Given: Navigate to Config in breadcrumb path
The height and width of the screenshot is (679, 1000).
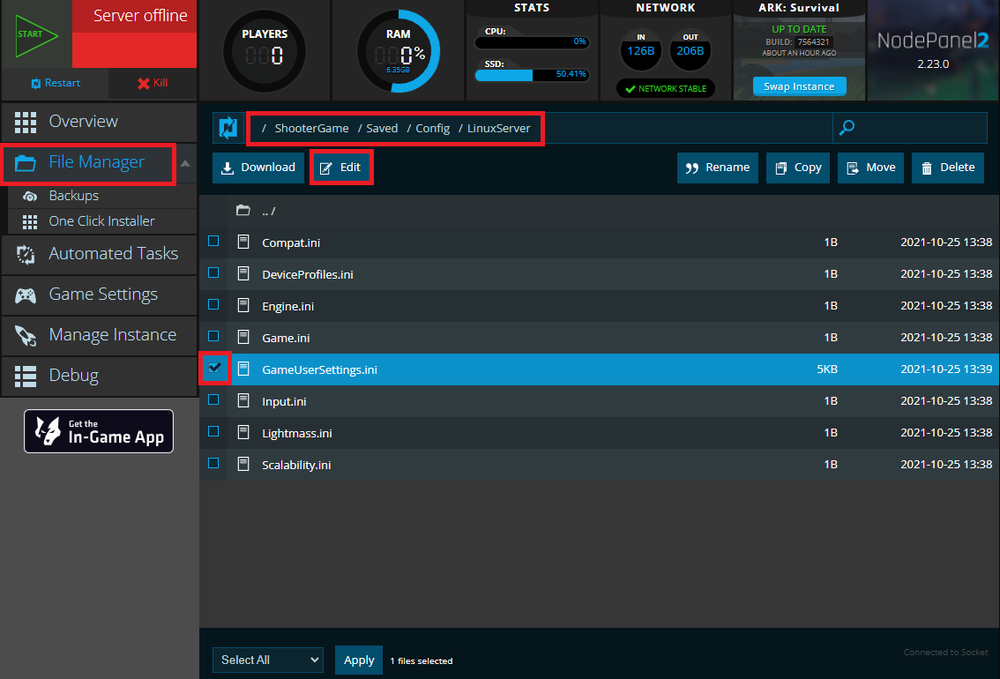Looking at the screenshot, I should [433, 128].
